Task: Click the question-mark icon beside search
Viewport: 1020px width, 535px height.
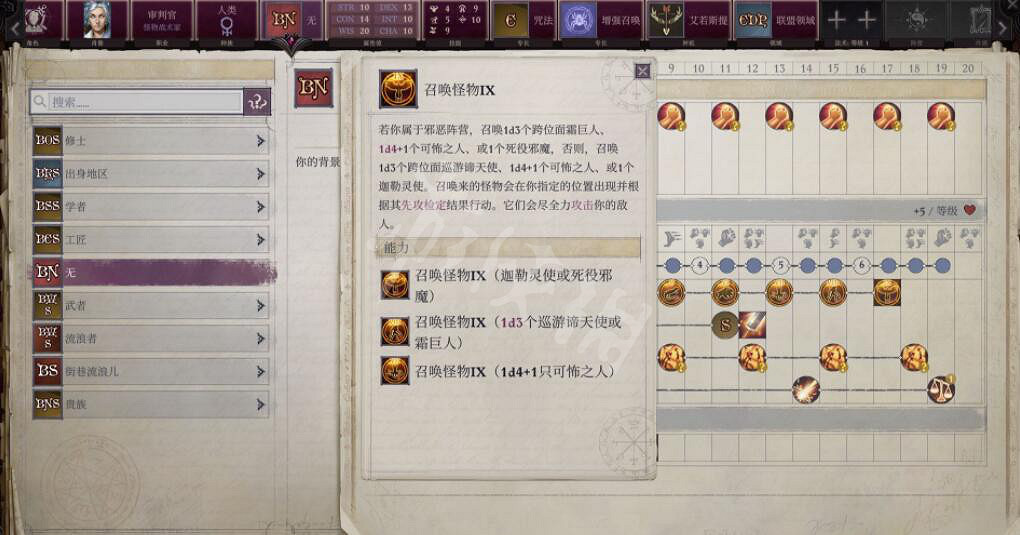Action: (257, 102)
